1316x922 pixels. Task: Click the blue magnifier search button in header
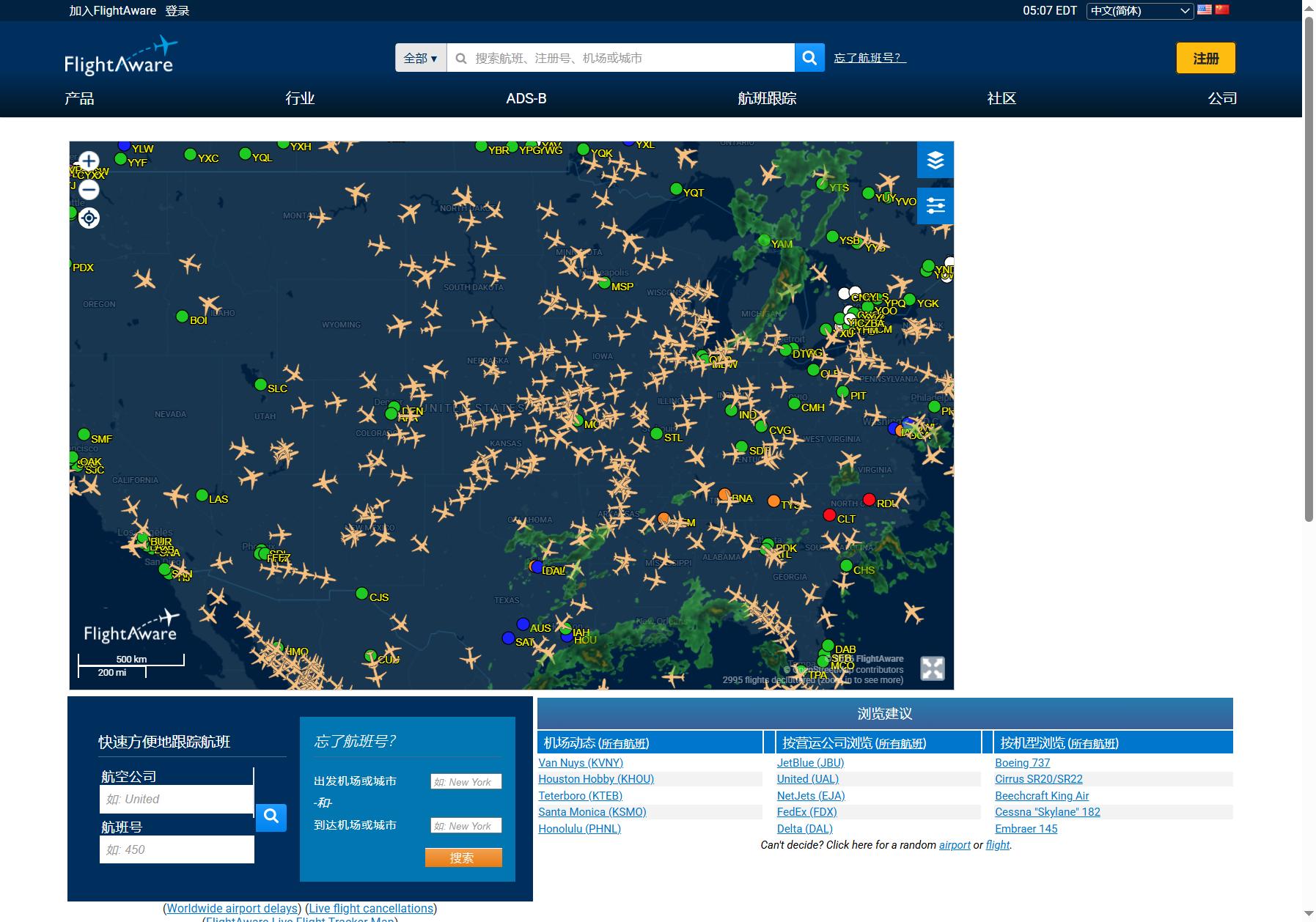click(809, 58)
